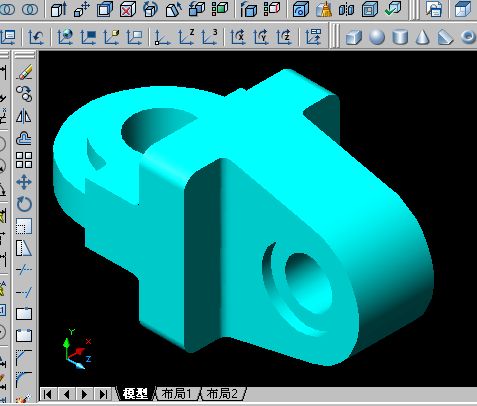Create a solid Cylinder
Viewport: 477px width, 406px height.
400,37
